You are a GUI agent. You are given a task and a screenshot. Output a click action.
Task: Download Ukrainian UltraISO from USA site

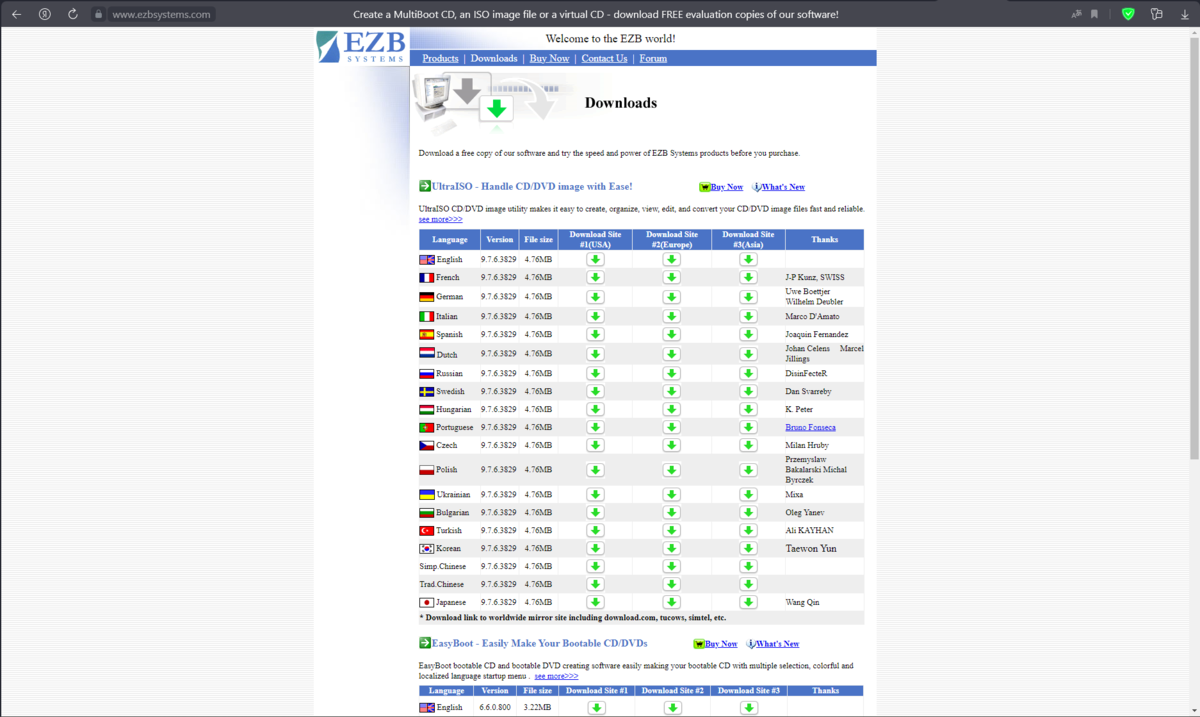coord(595,494)
